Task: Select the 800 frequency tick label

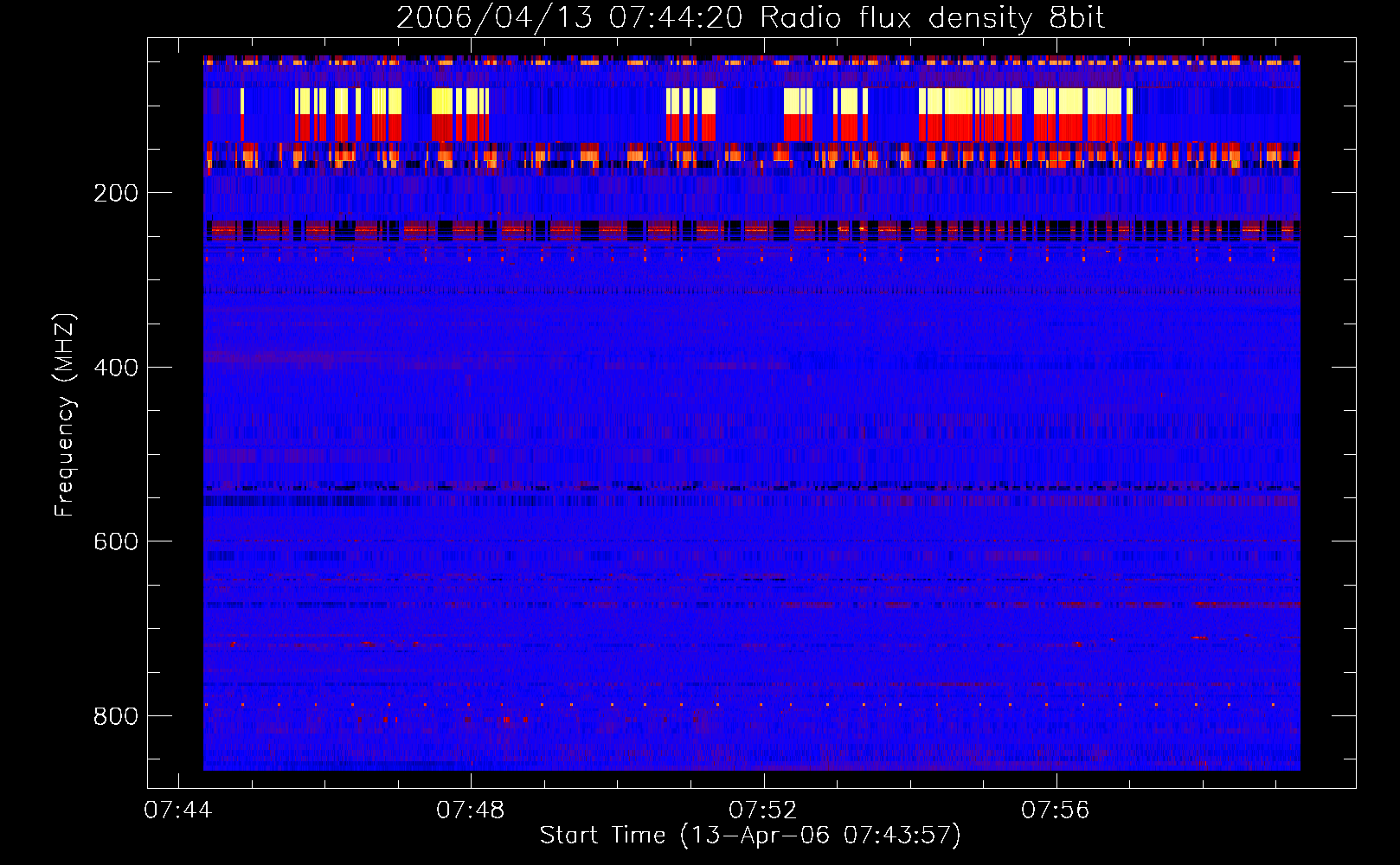Action: click(116, 716)
